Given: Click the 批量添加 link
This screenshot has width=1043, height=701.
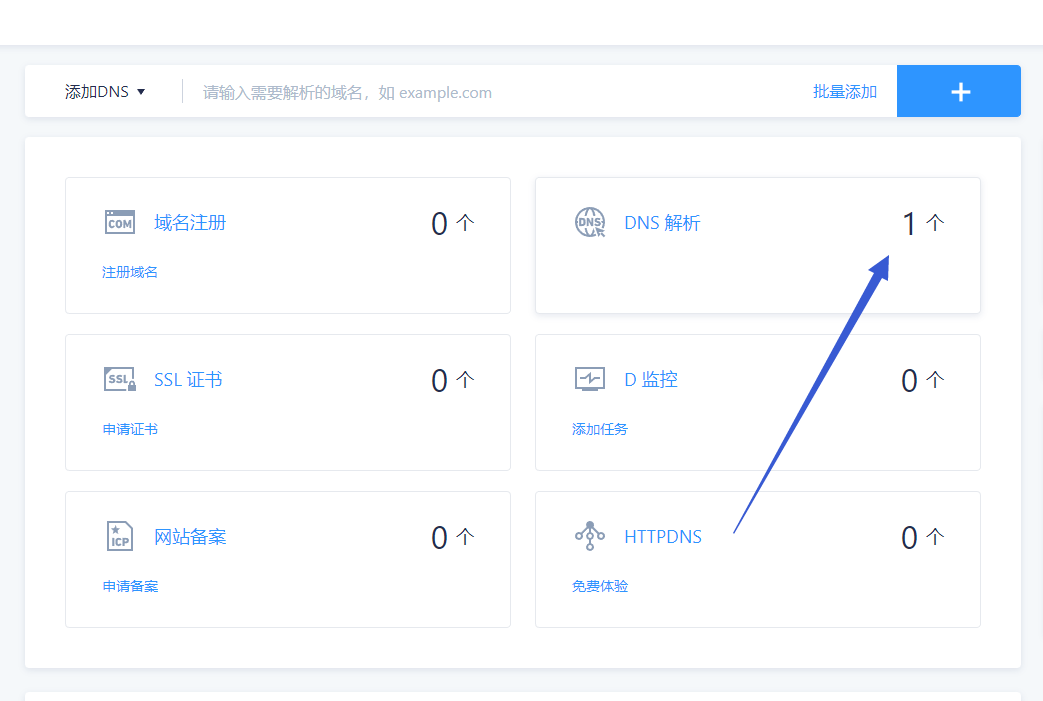Looking at the screenshot, I should click(845, 92).
